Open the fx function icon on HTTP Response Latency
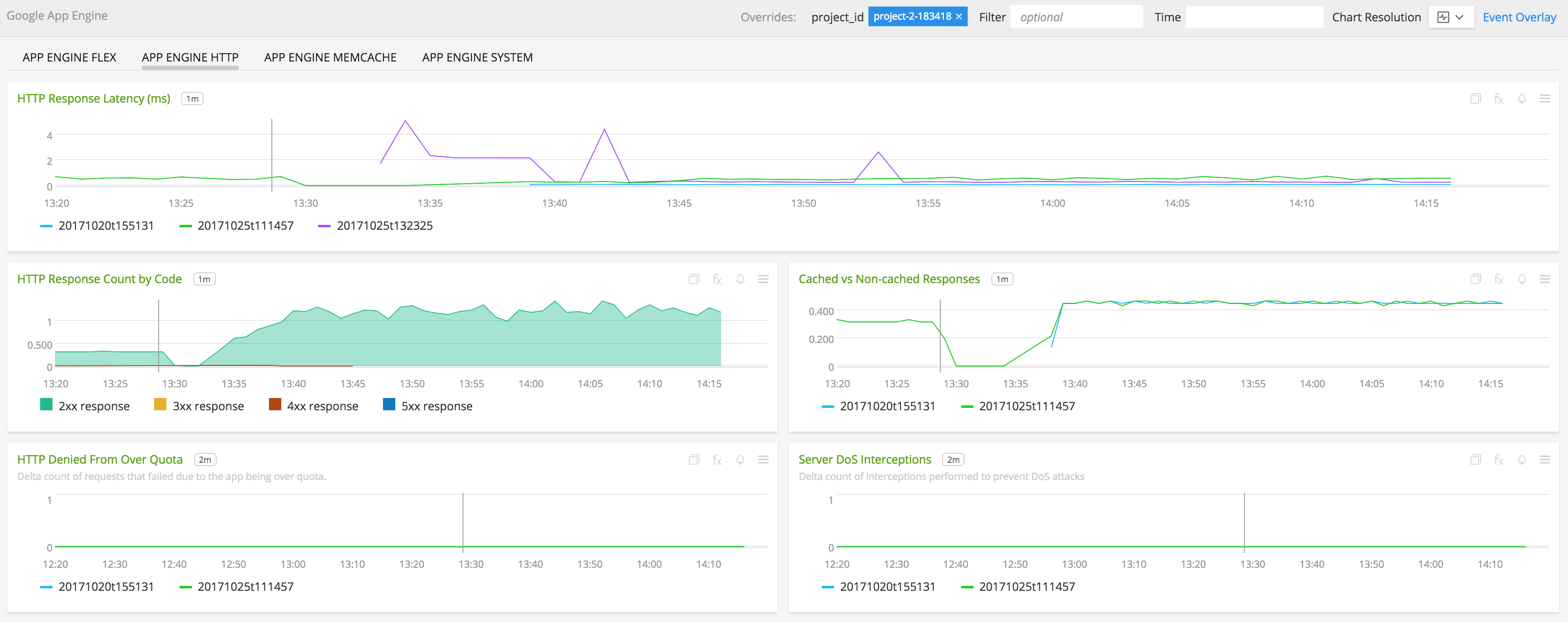1568x622 pixels. pos(1498,99)
